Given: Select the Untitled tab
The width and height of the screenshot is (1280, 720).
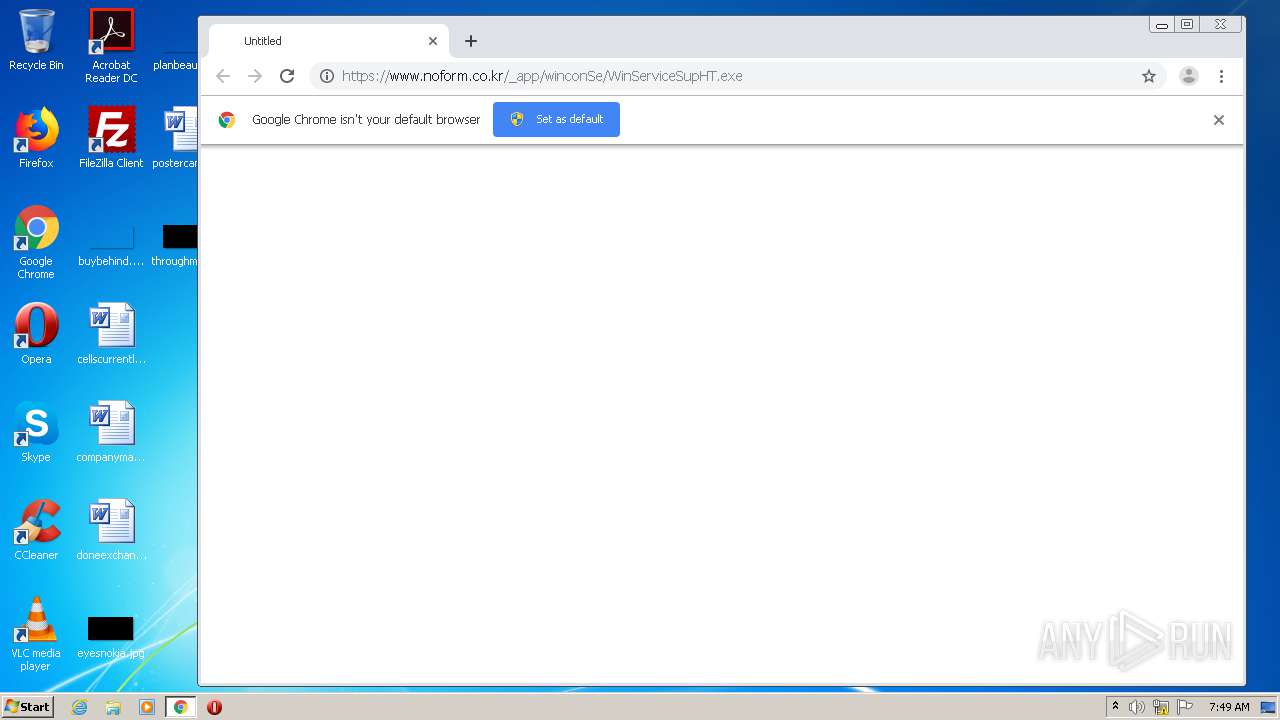Looking at the screenshot, I should pyautogui.click(x=328, y=41).
